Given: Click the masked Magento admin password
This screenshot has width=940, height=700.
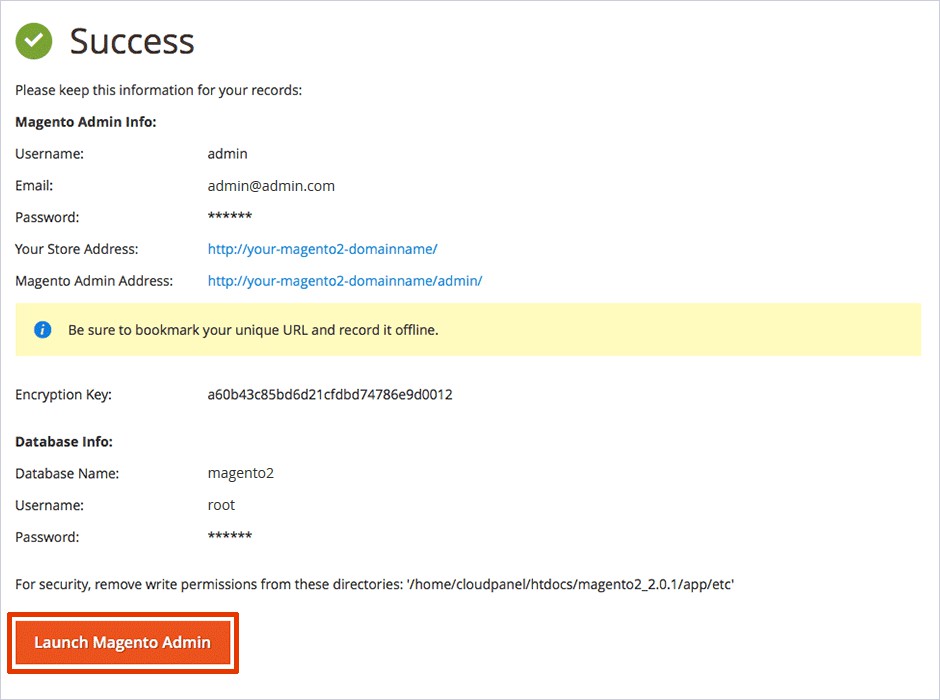Looking at the screenshot, I should pos(229,218).
